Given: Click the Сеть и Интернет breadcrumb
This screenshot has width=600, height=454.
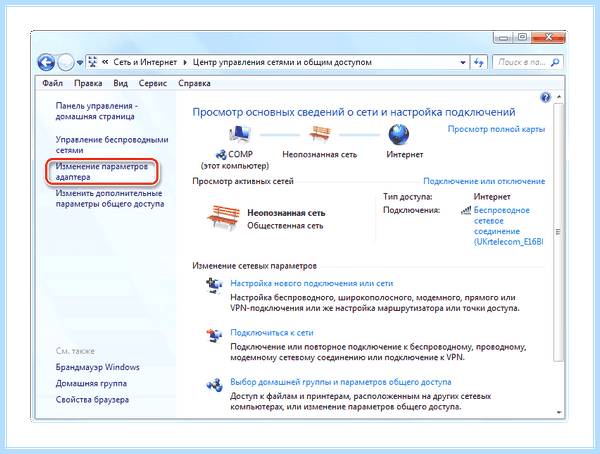Looking at the screenshot, I should tap(145, 62).
